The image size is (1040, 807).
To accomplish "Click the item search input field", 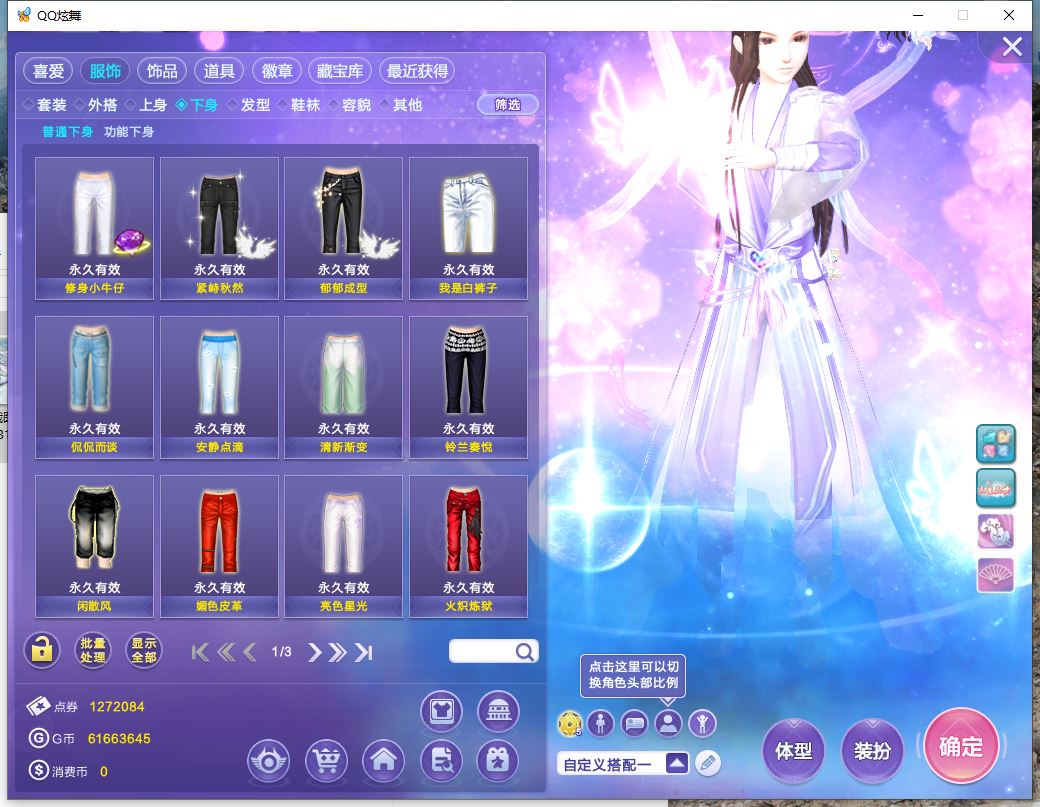I will [493, 651].
